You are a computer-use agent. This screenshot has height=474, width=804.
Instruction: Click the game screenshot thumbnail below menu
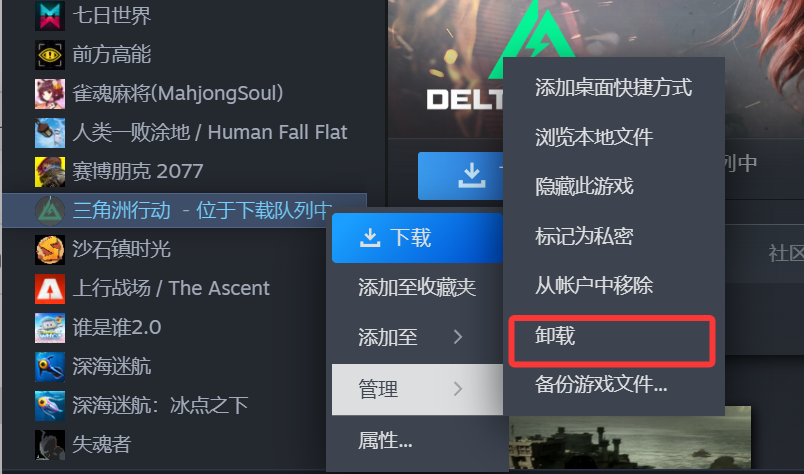point(630,438)
